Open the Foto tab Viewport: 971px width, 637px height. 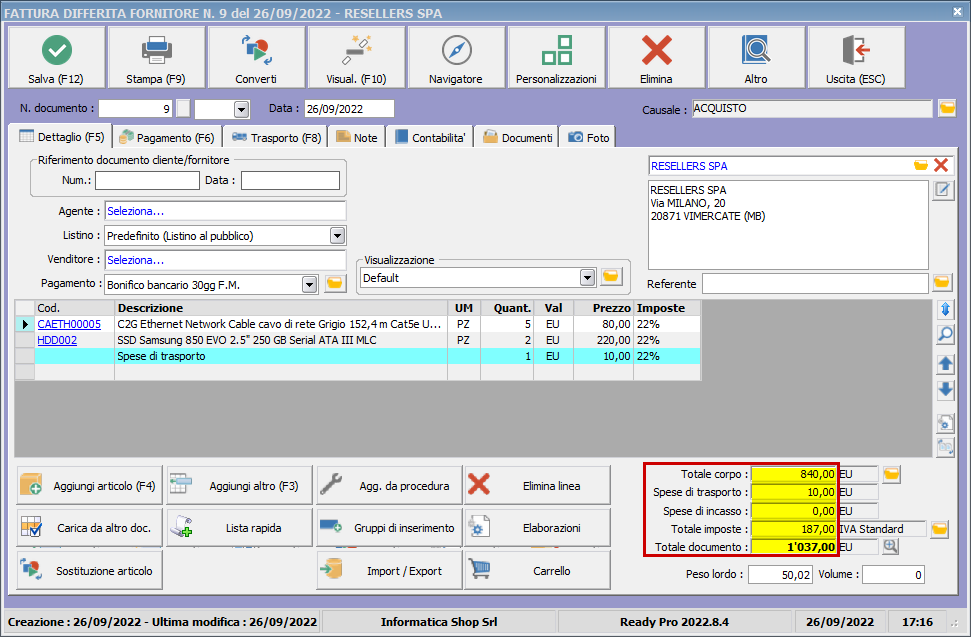point(588,137)
